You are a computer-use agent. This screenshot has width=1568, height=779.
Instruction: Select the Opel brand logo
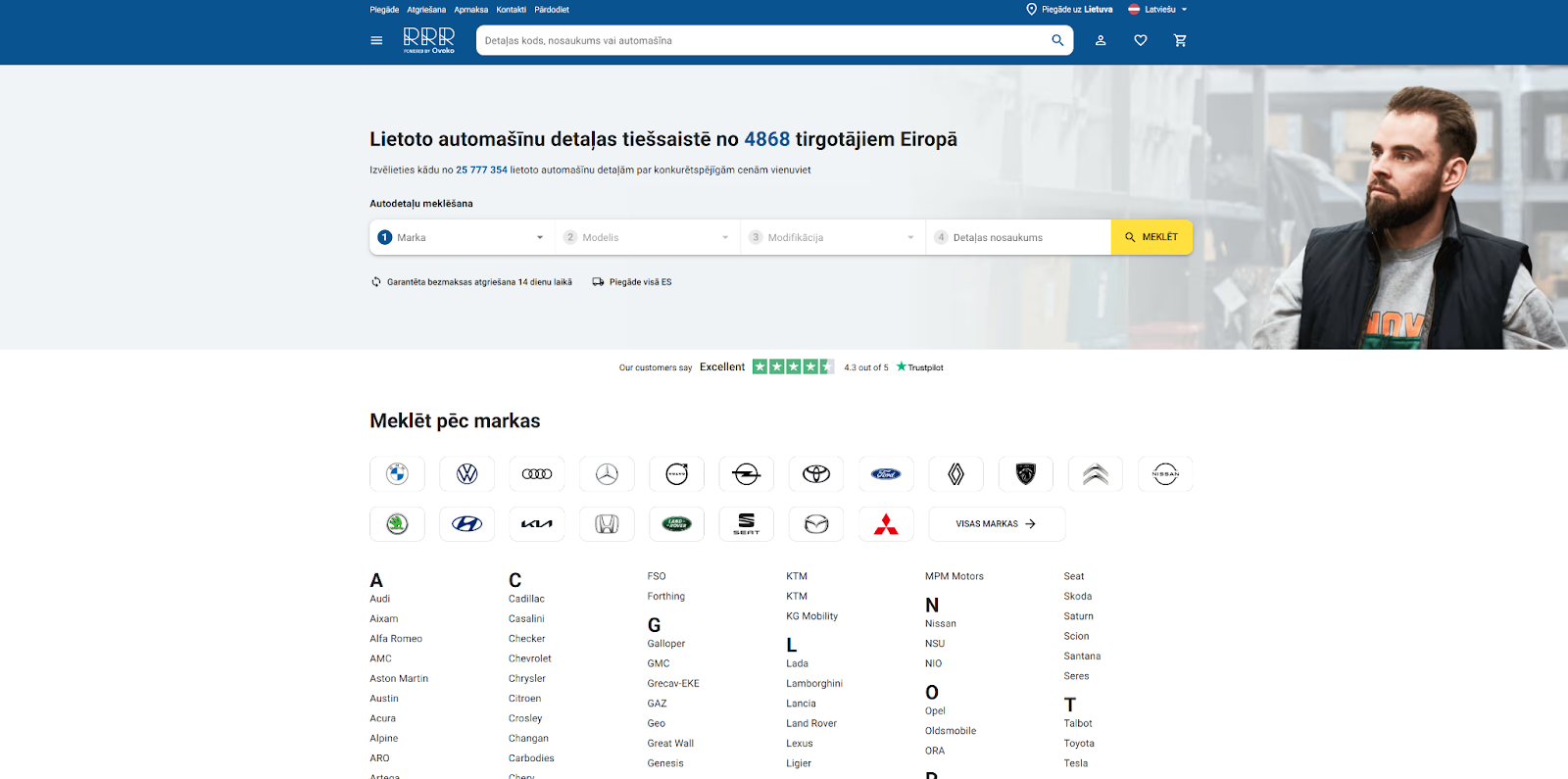click(747, 474)
